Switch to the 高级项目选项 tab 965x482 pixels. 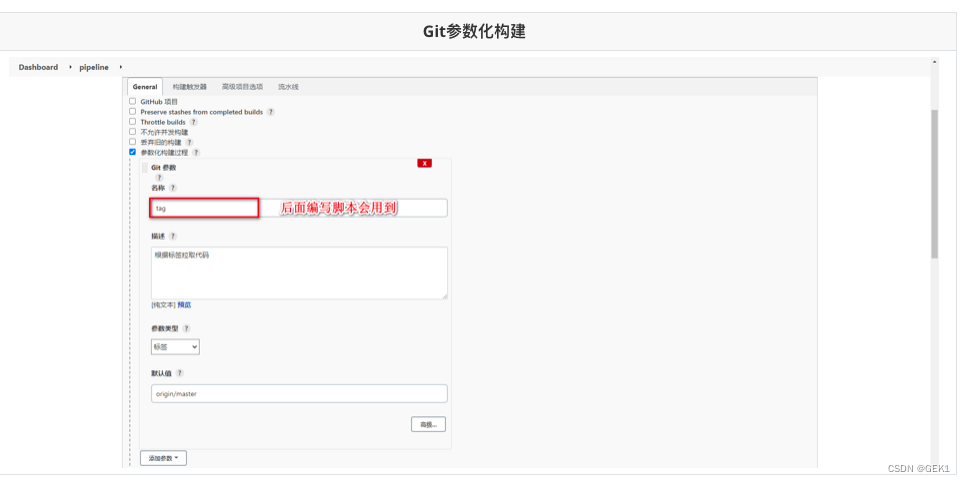click(x=242, y=87)
